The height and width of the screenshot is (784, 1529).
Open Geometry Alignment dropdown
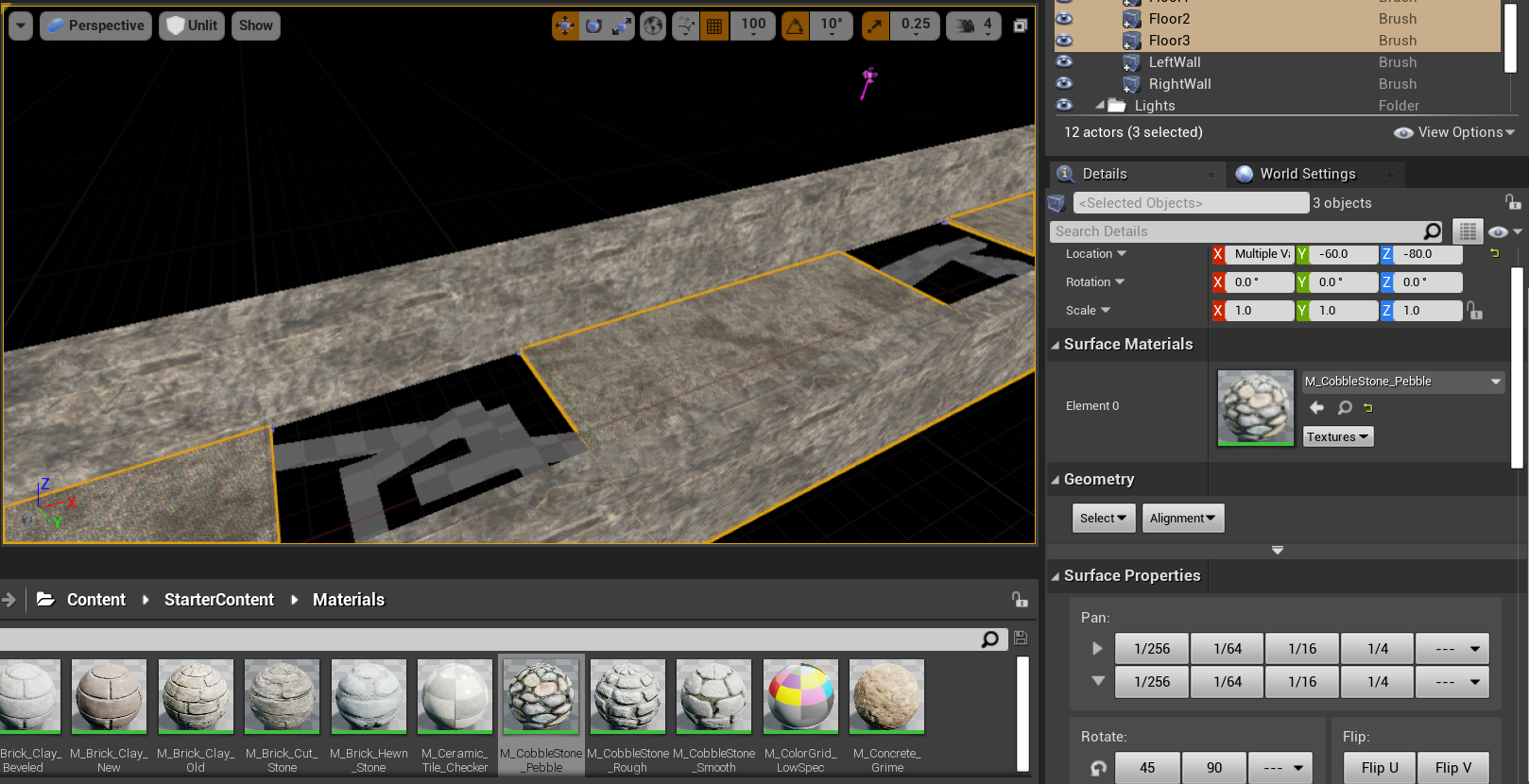coord(1183,518)
